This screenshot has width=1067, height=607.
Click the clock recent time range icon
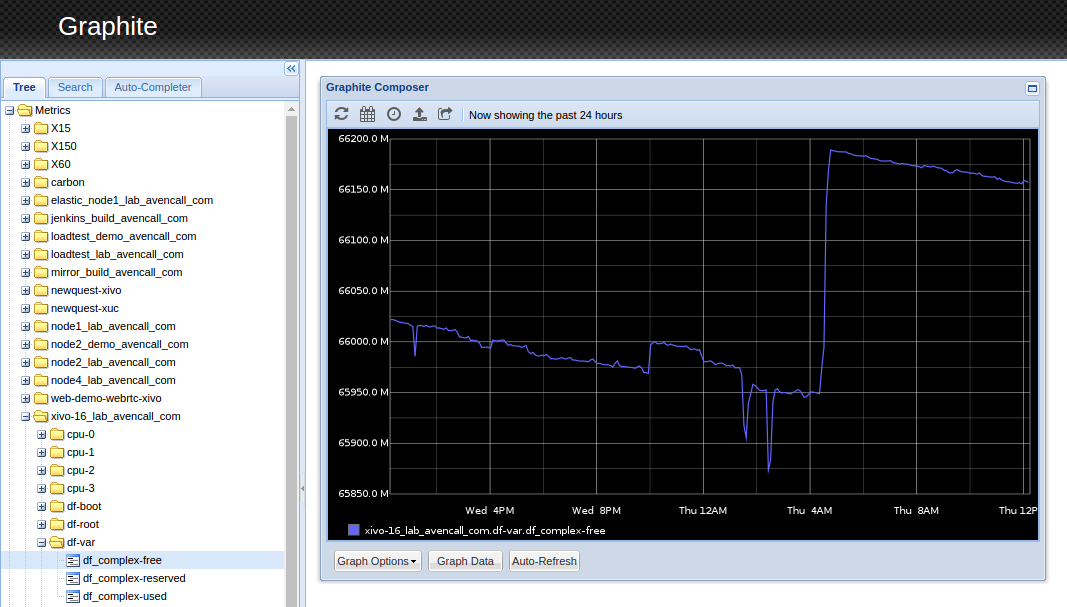pos(394,114)
